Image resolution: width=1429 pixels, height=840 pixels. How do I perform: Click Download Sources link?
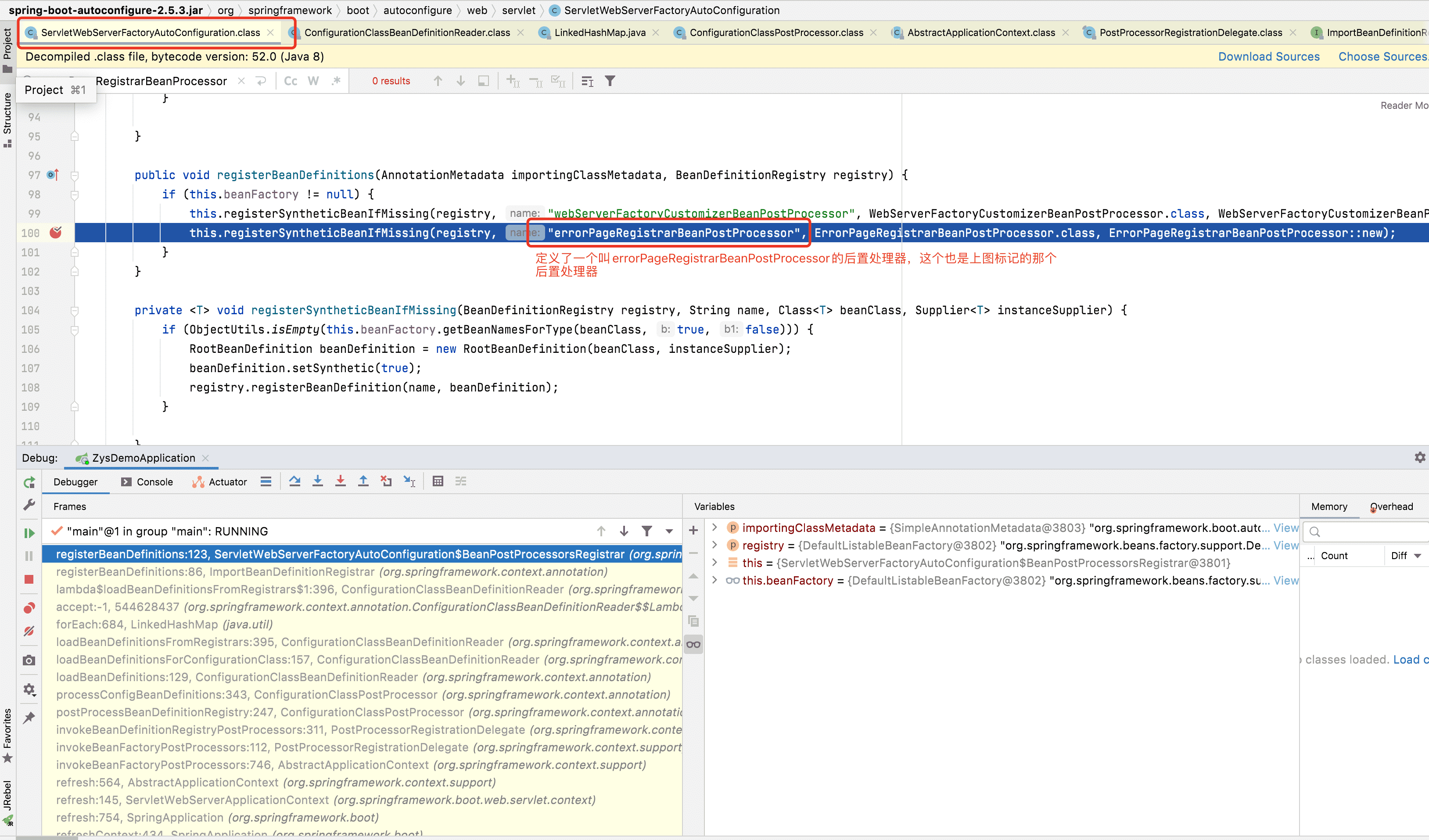coord(1268,57)
